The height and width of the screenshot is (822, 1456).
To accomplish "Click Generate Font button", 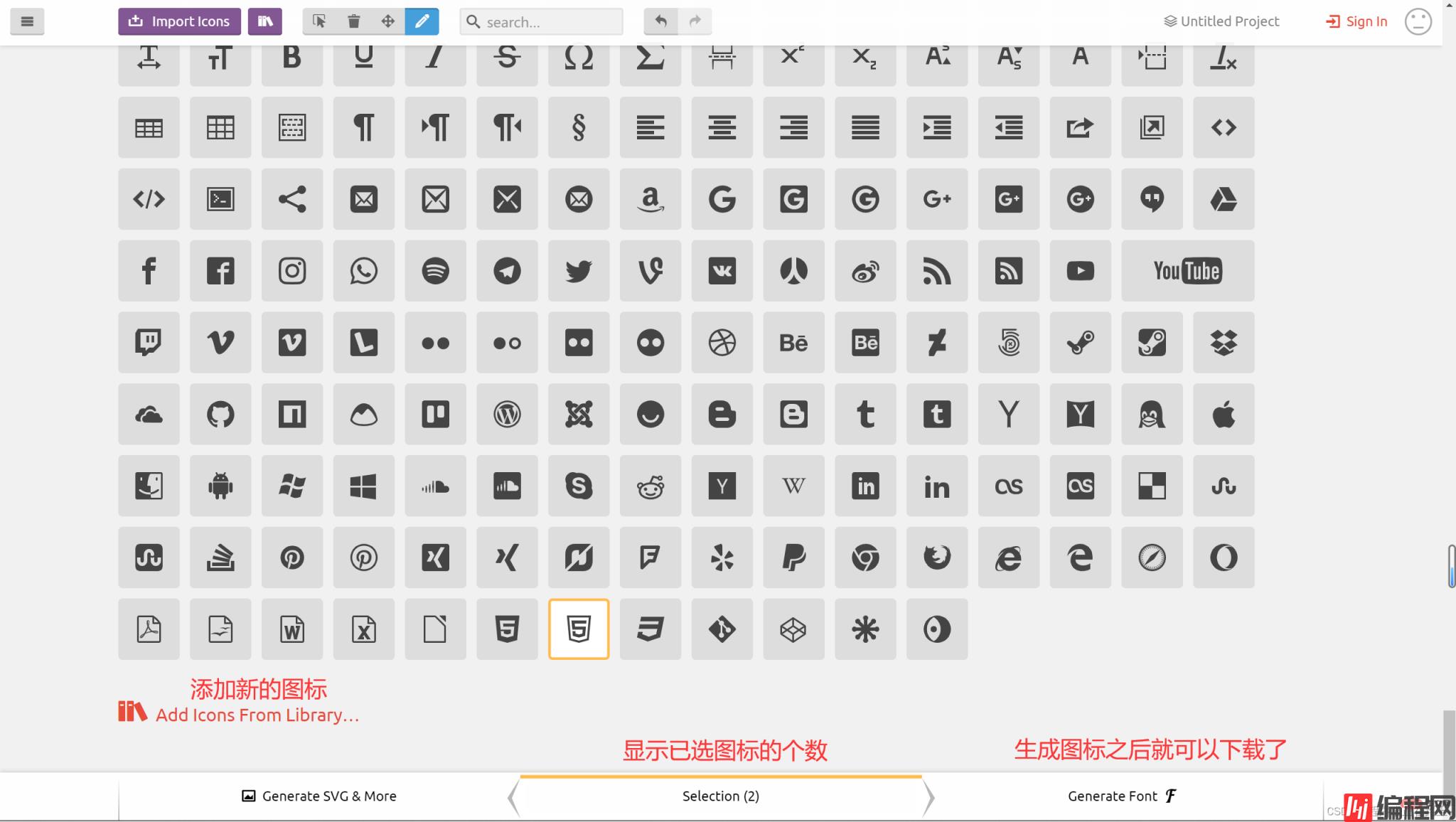I will click(x=1121, y=796).
